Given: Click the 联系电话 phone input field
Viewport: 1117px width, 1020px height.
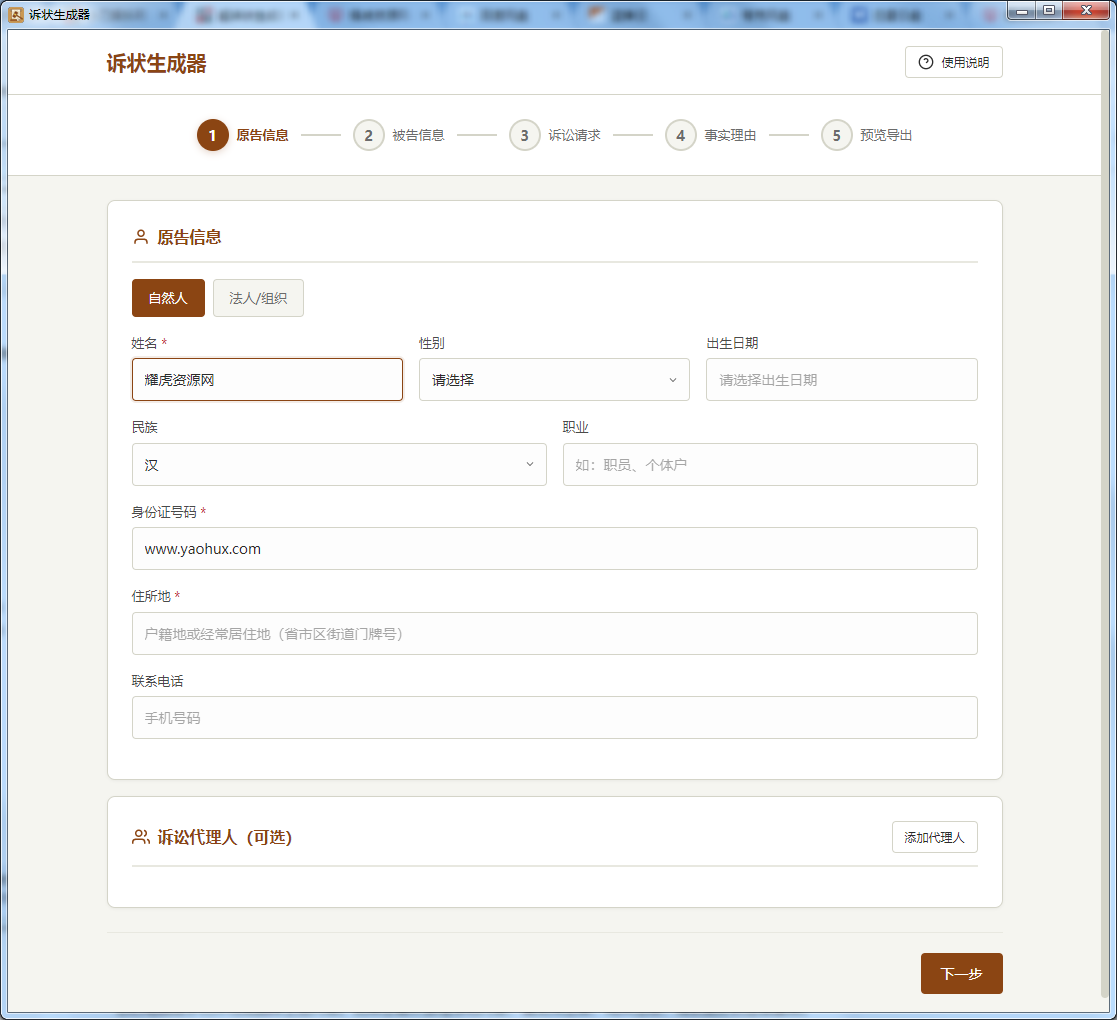Looking at the screenshot, I should click(554, 718).
